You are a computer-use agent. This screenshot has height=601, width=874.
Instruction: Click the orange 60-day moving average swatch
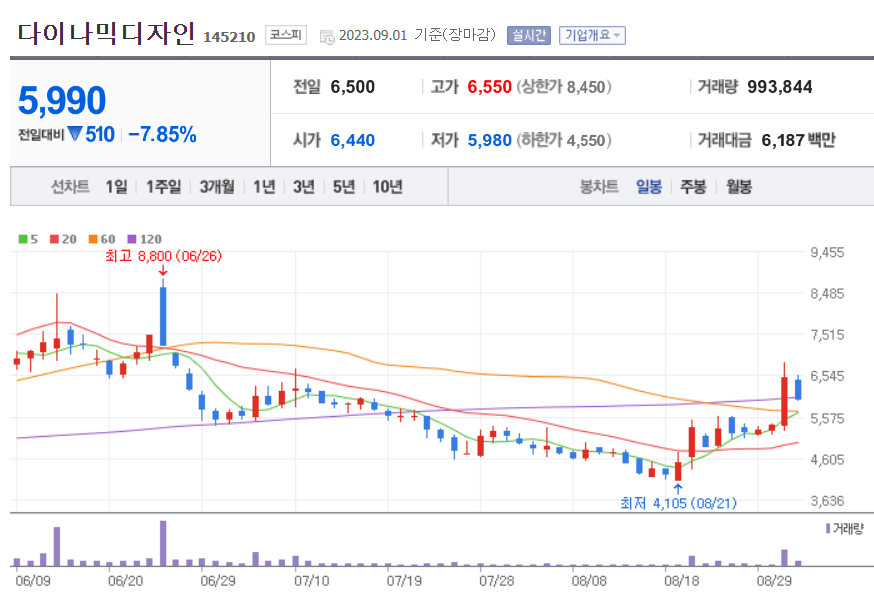tap(93, 239)
